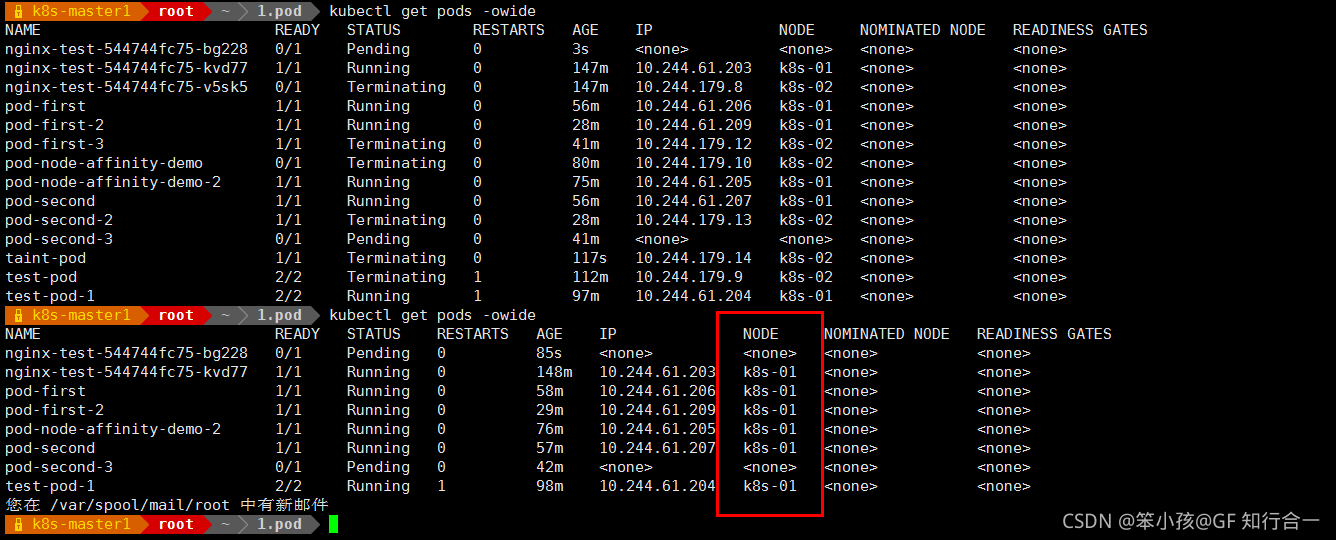Click Running status in the 29m row

pos(378,410)
